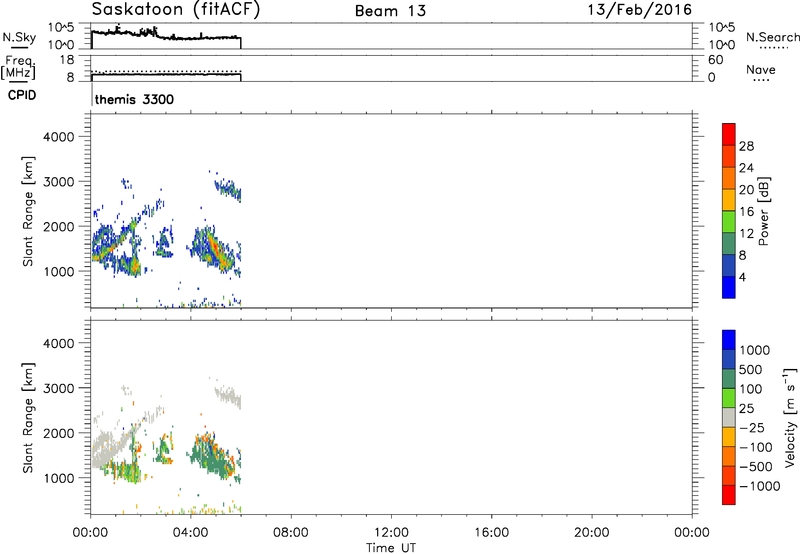
Task: Click the gray ground scatter band near 3000 km in the velocity panel
Action: pyautogui.click(x=228, y=395)
